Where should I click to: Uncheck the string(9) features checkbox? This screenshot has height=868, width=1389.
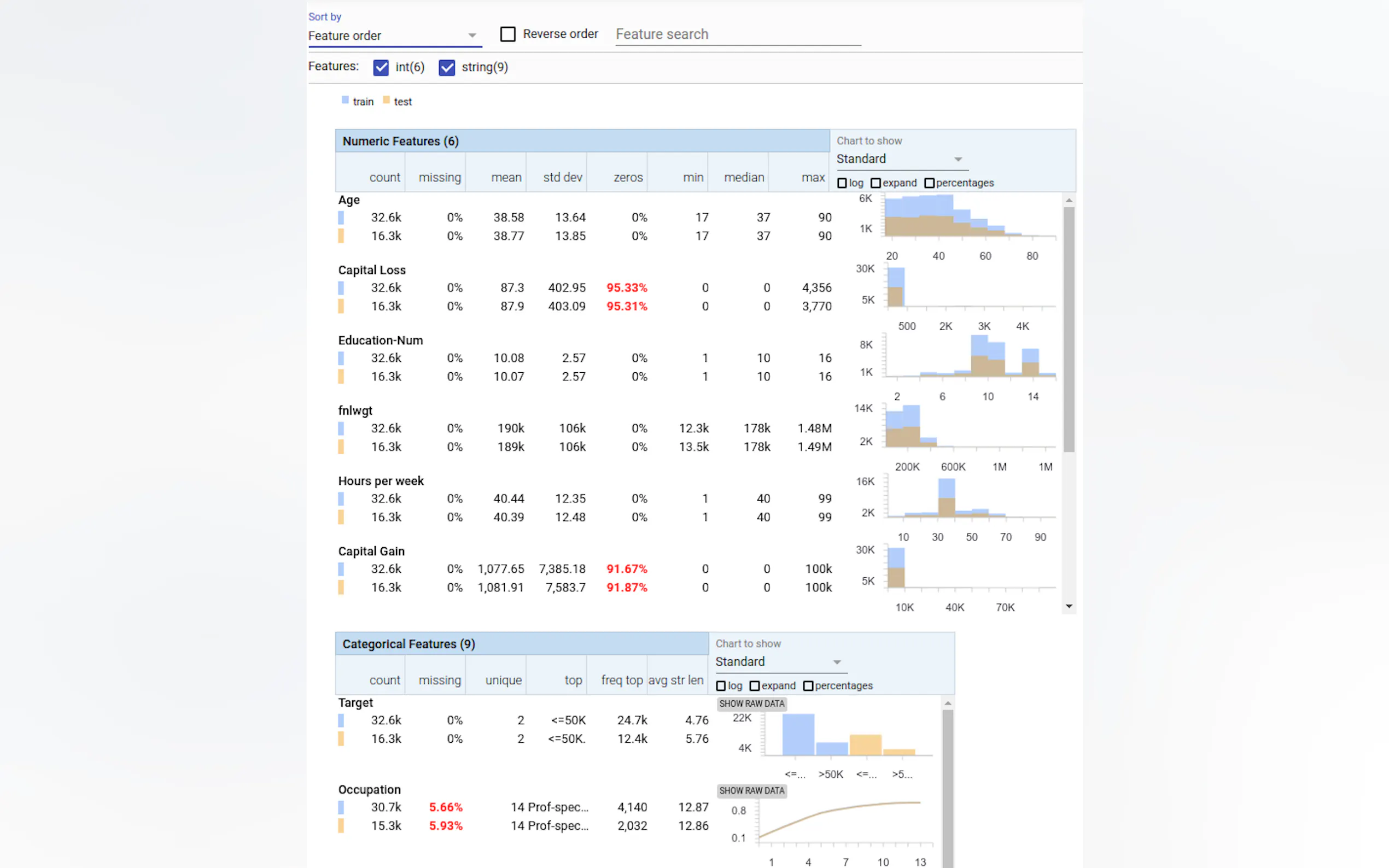click(x=447, y=68)
